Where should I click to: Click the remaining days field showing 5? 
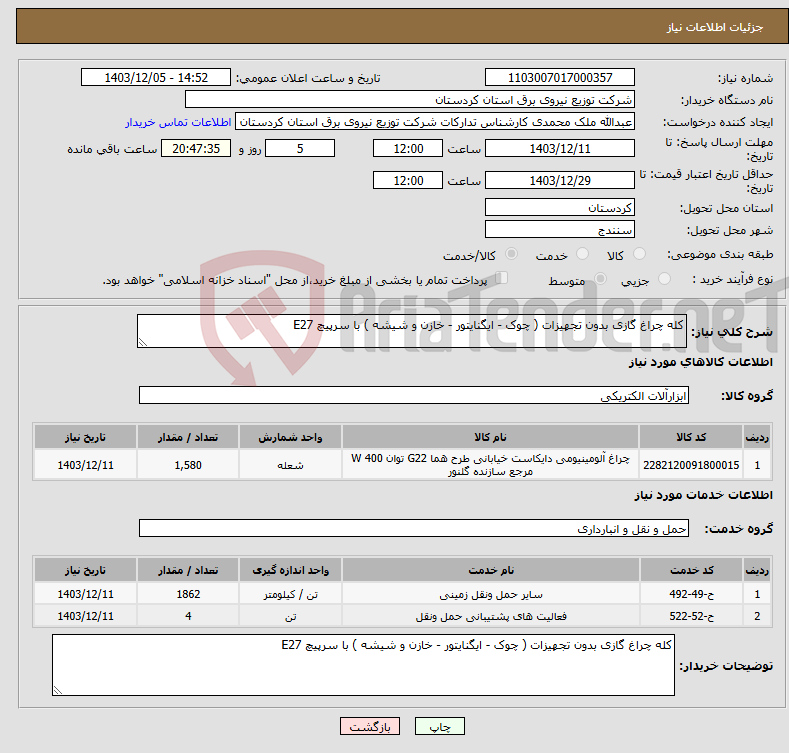pyautogui.click(x=300, y=148)
